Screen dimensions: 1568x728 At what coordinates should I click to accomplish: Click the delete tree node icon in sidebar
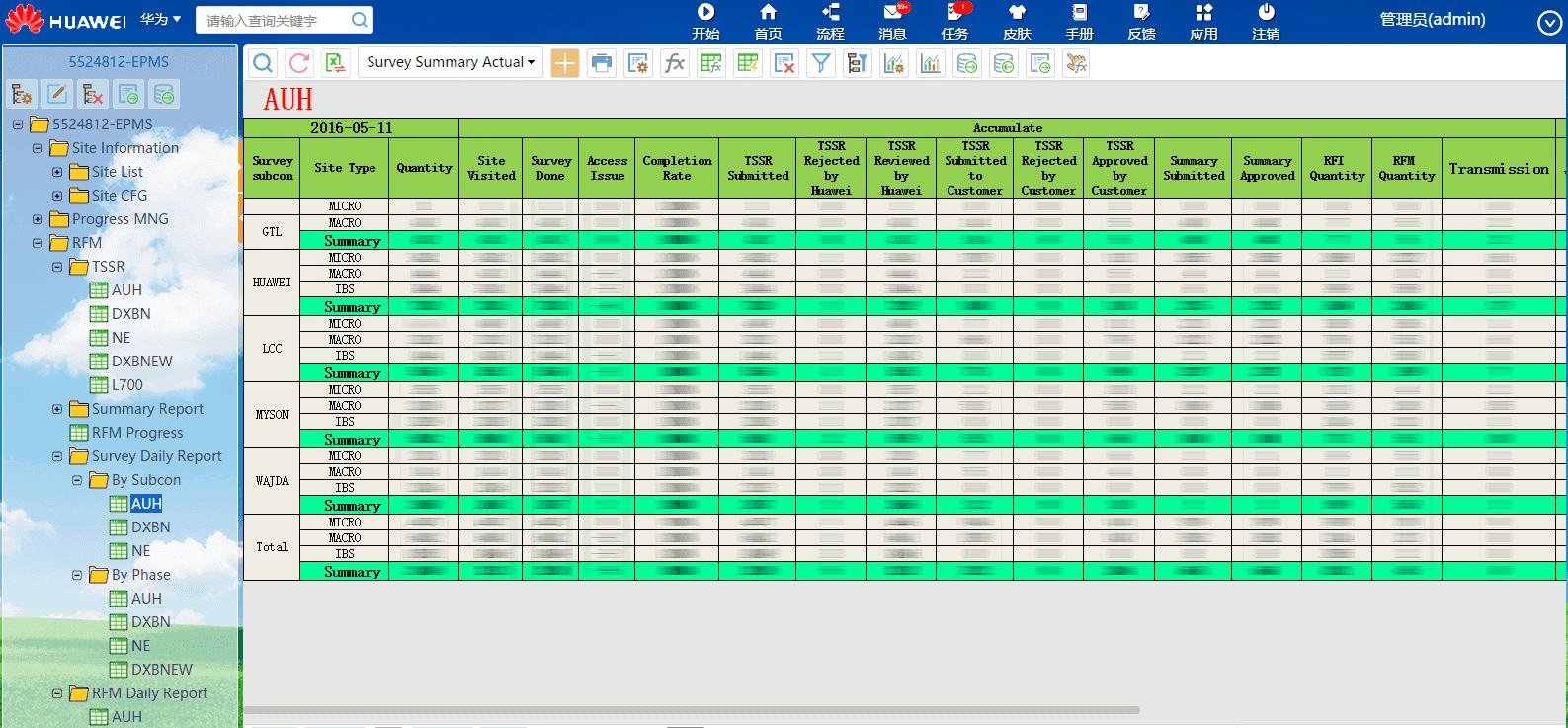[93, 94]
